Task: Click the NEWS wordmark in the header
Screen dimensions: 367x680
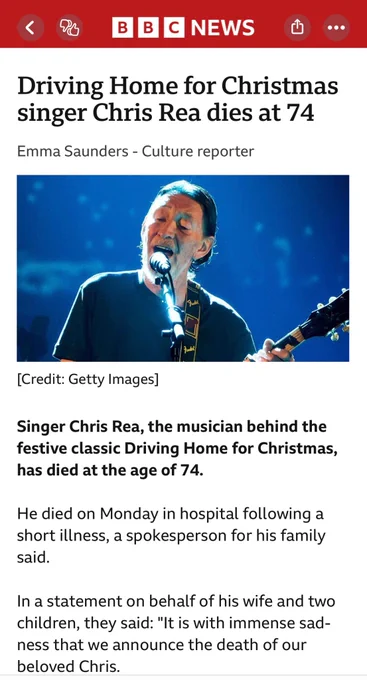Action: [223, 28]
